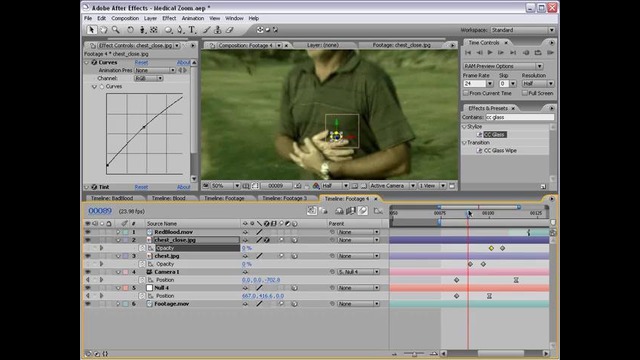Open the Composition menu
This screenshot has height=360, width=640.
click(x=125, y=18)
